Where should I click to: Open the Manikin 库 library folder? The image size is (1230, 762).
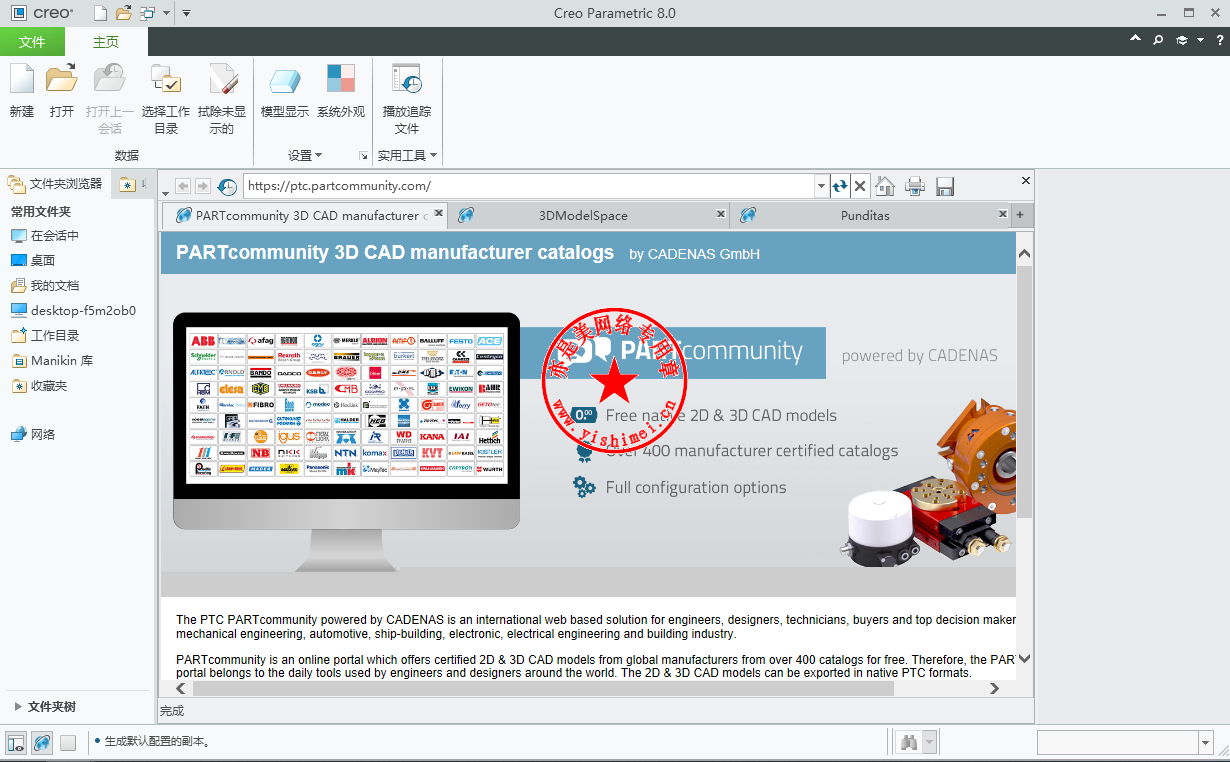pyautogui.click(x=51, y=360)
